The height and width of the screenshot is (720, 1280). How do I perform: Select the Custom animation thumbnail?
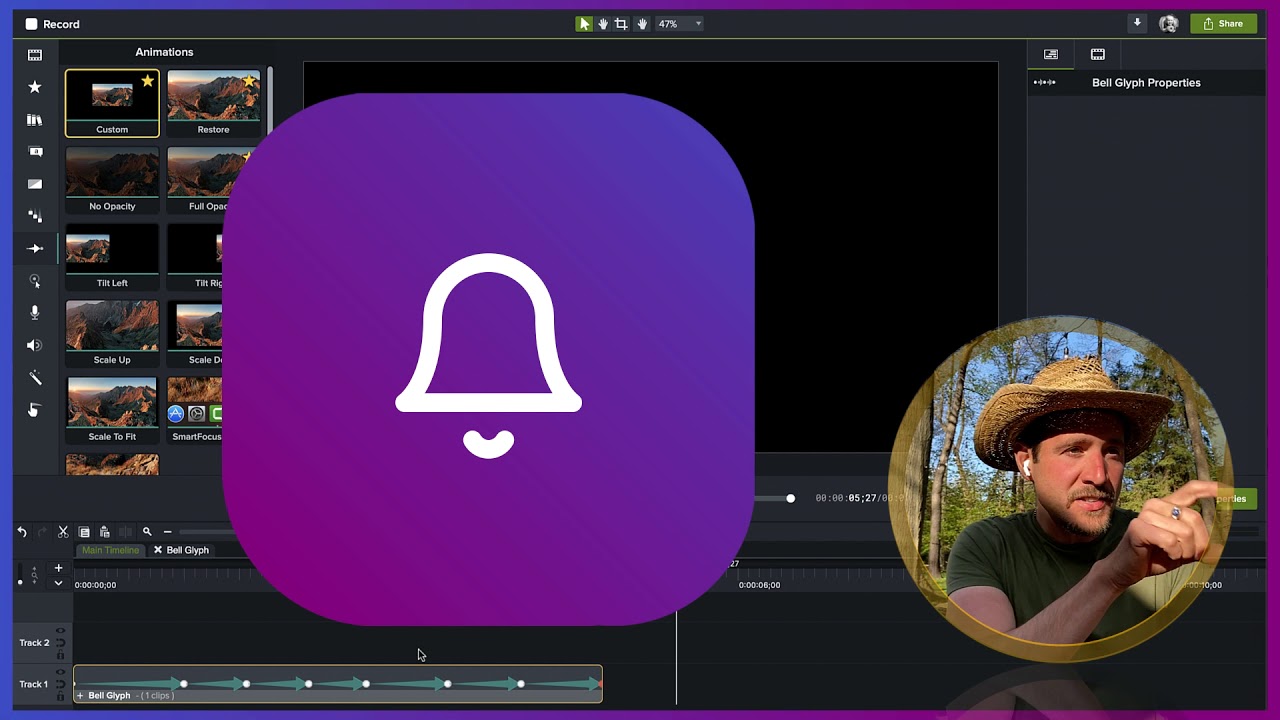[112, 102]
